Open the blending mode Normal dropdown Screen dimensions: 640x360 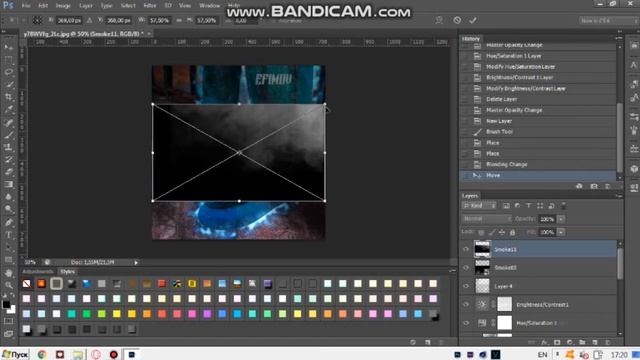[487, 219]
